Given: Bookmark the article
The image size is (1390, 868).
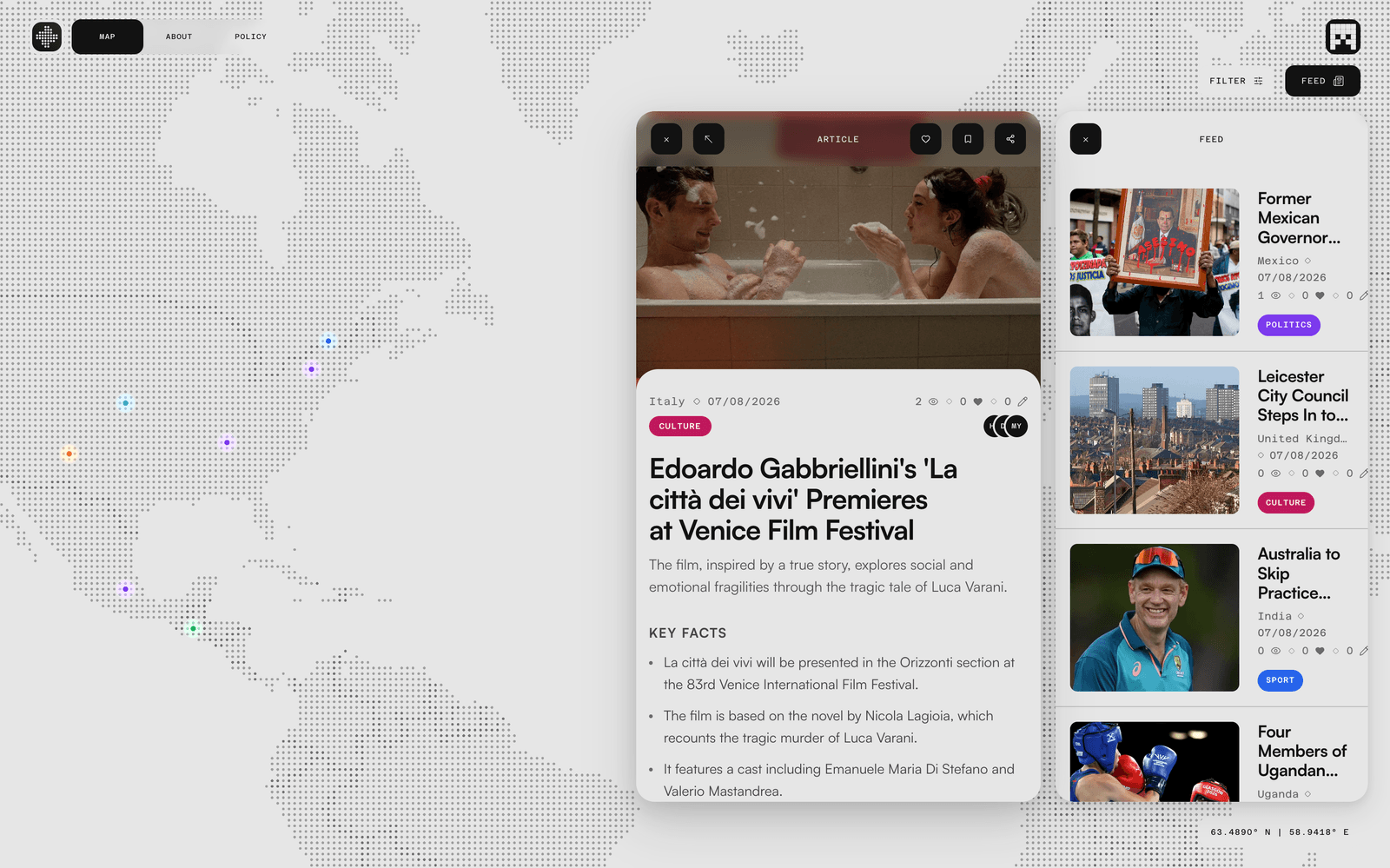Looking at the screenshot, I should pos(968,139).
